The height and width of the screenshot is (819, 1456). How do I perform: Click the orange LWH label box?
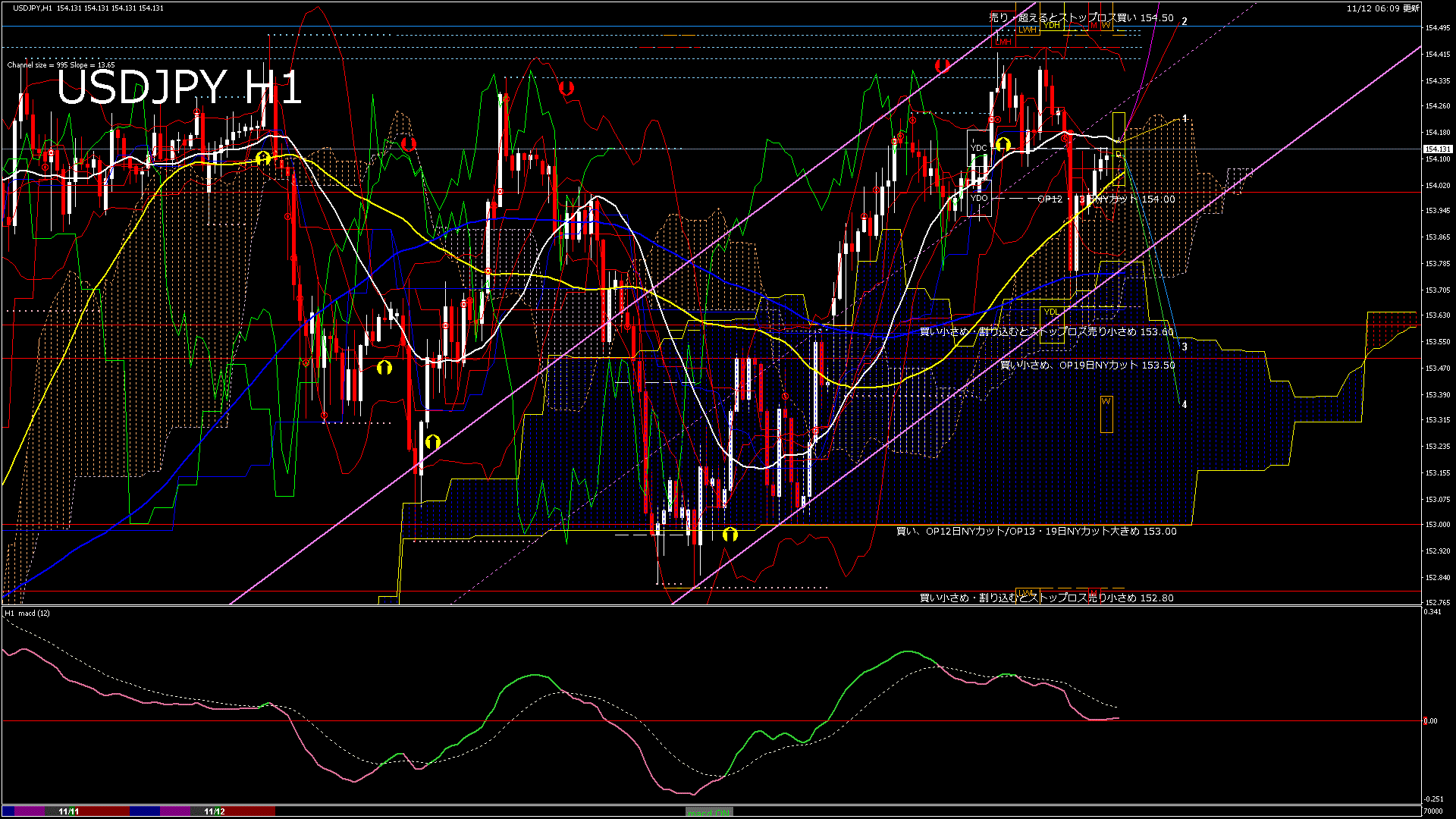click(x=1027, y=30)
